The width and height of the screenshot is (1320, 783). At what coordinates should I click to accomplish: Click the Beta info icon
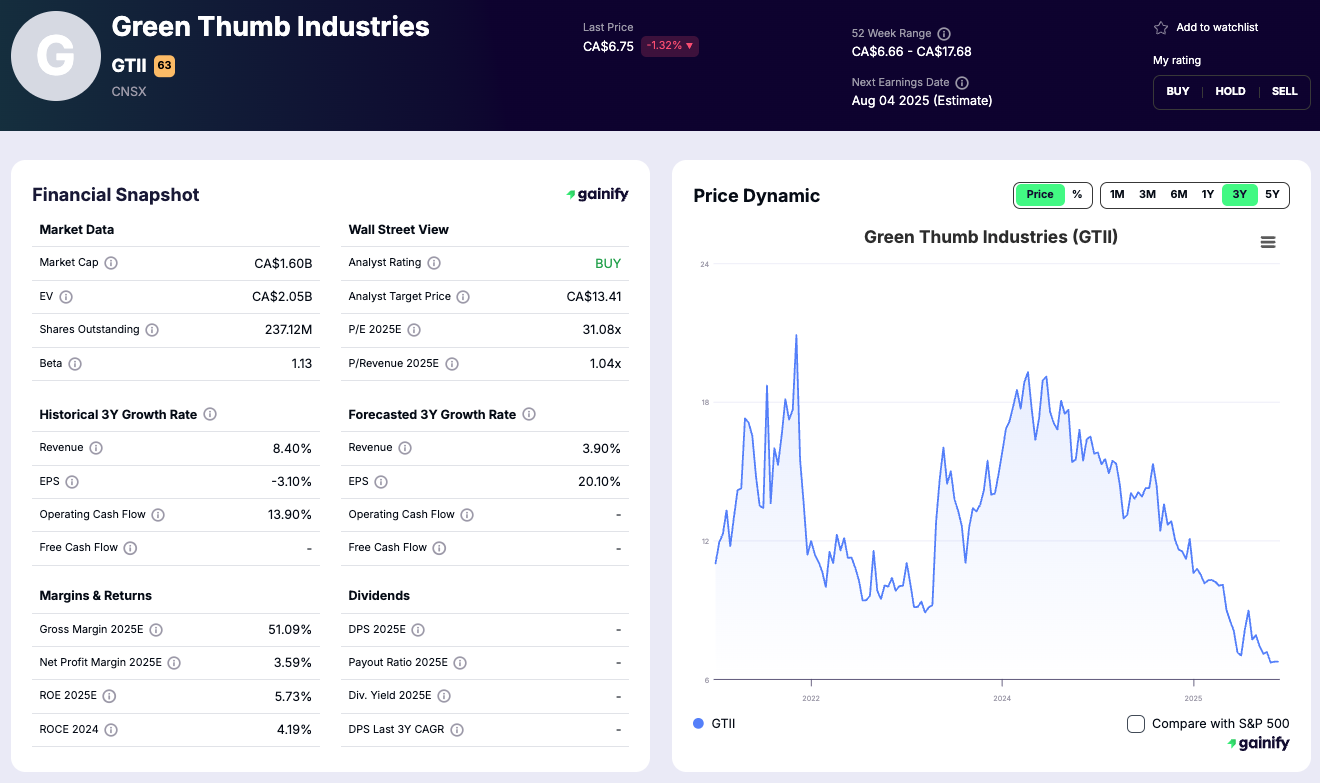75,364
